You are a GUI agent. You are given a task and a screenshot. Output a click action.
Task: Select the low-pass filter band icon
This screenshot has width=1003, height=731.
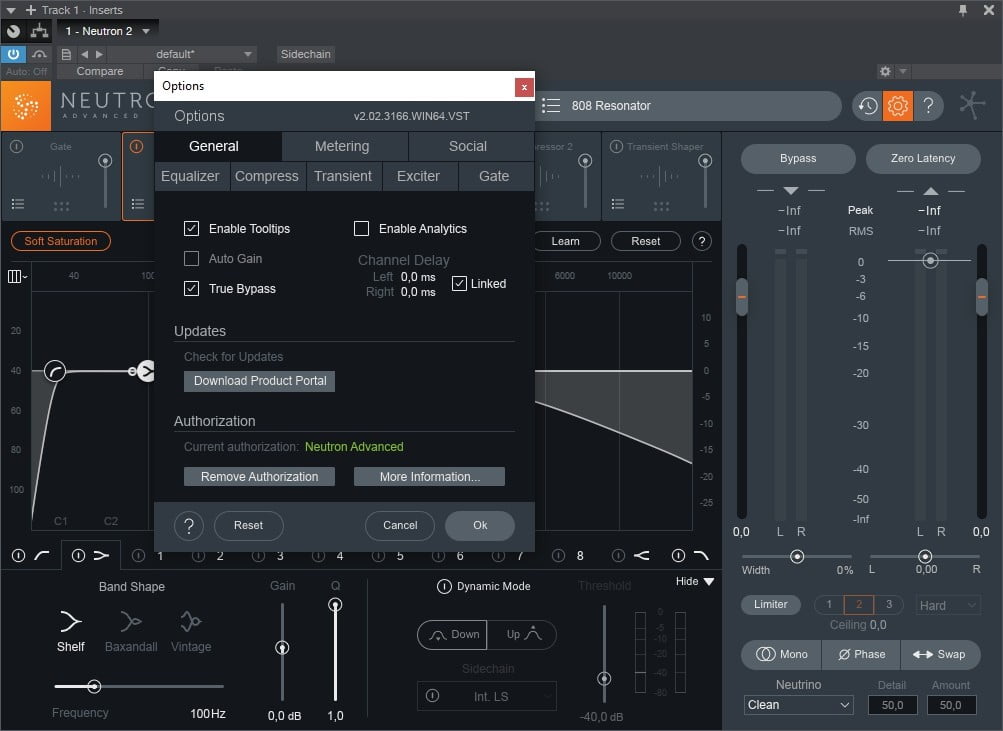(701, 555)
